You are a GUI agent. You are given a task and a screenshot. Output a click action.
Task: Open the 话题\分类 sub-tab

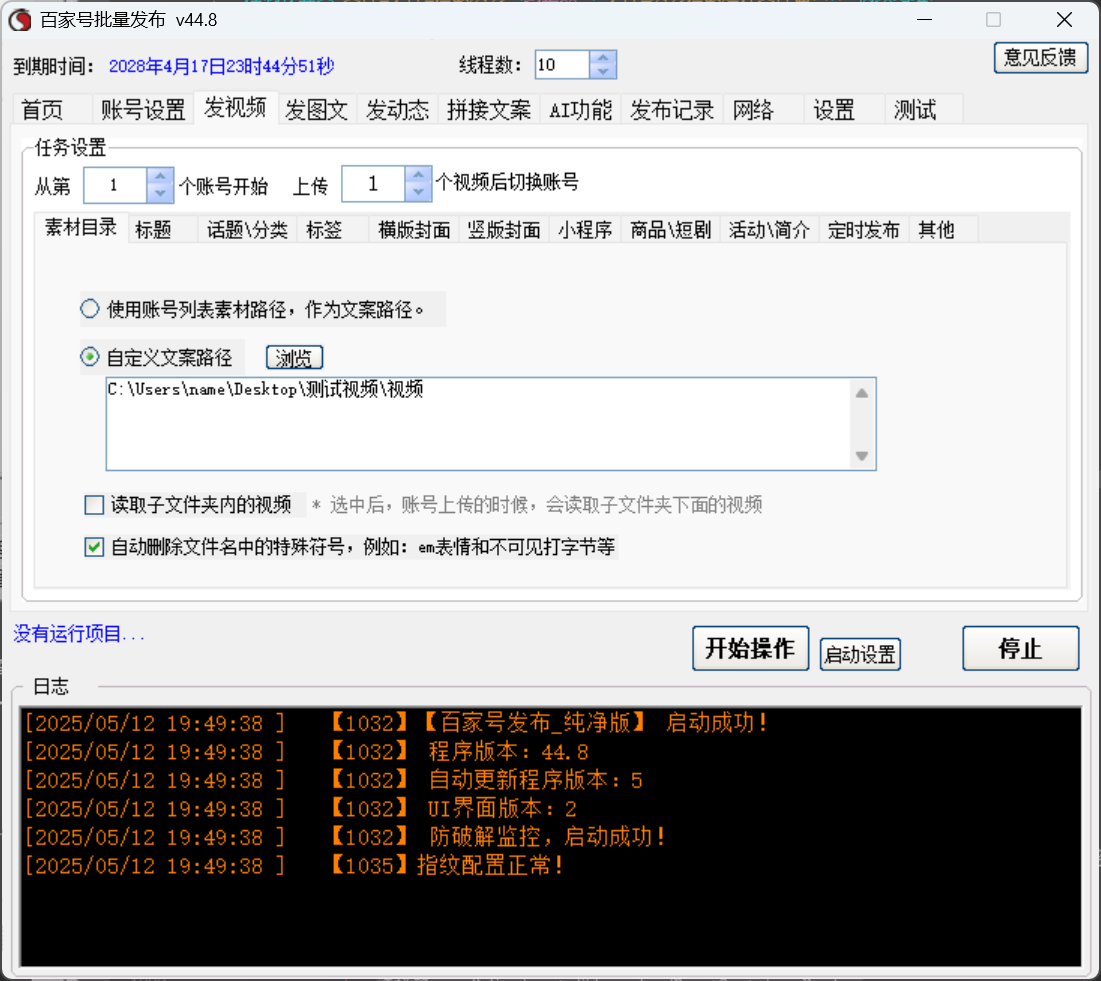(247, 230)
